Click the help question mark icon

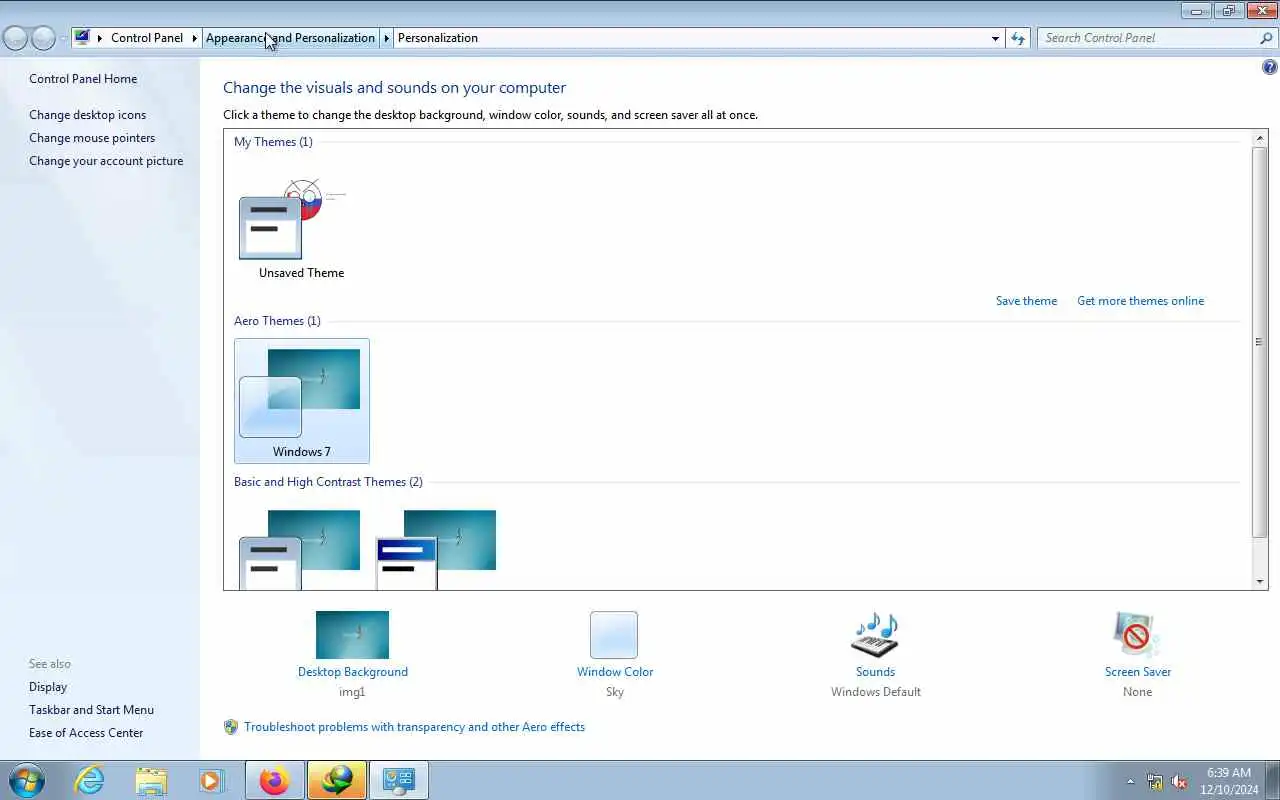1269,68
